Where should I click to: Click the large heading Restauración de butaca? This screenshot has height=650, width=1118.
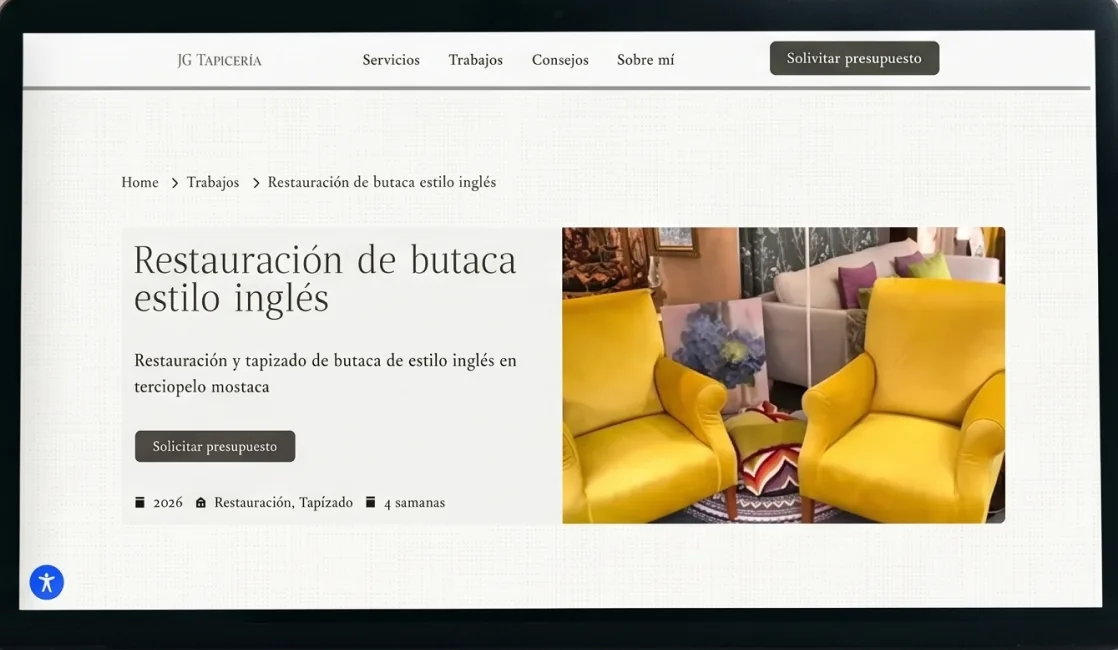325,279
